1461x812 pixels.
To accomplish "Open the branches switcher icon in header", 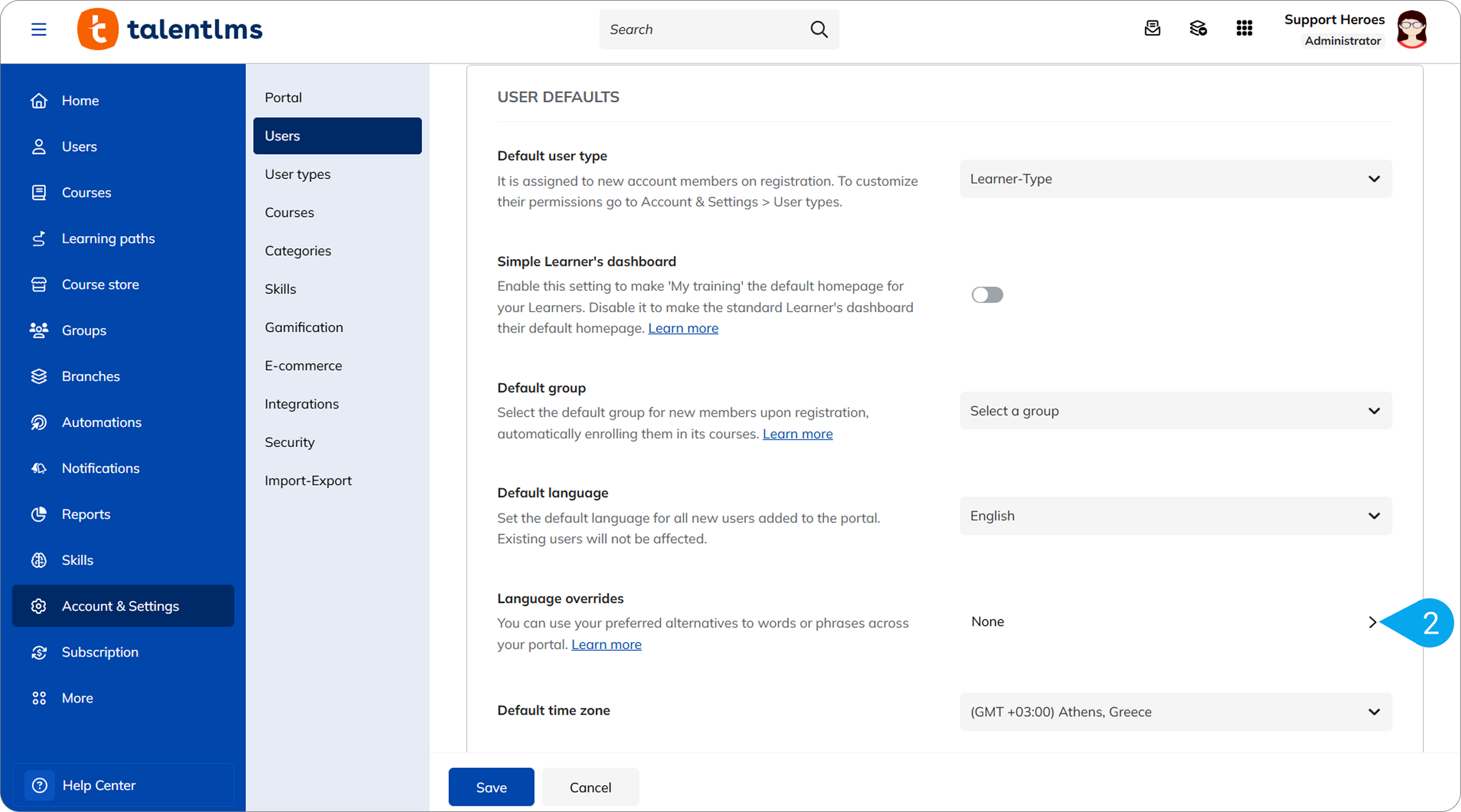I will [x=1198, y=29].
